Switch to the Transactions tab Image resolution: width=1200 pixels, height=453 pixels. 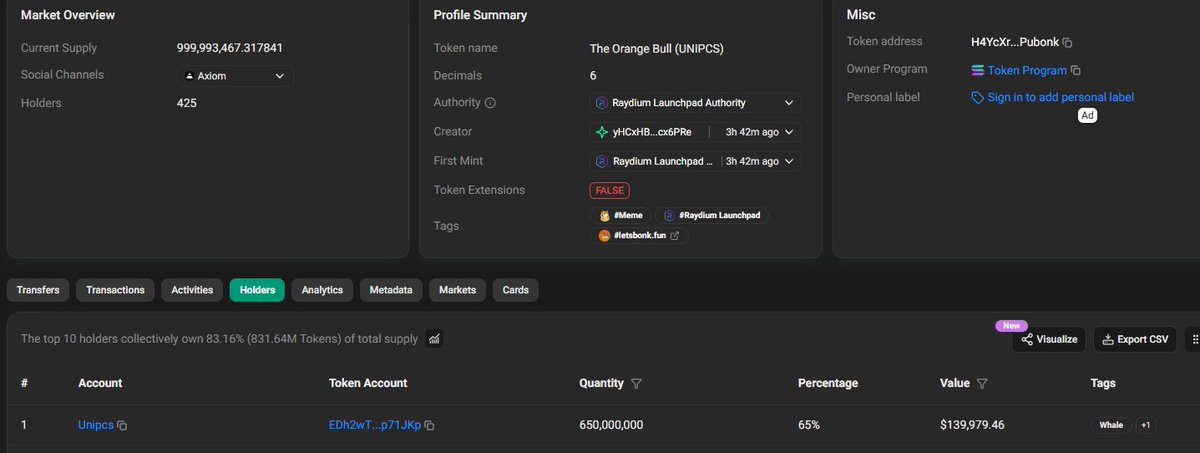tap(115, 290)
